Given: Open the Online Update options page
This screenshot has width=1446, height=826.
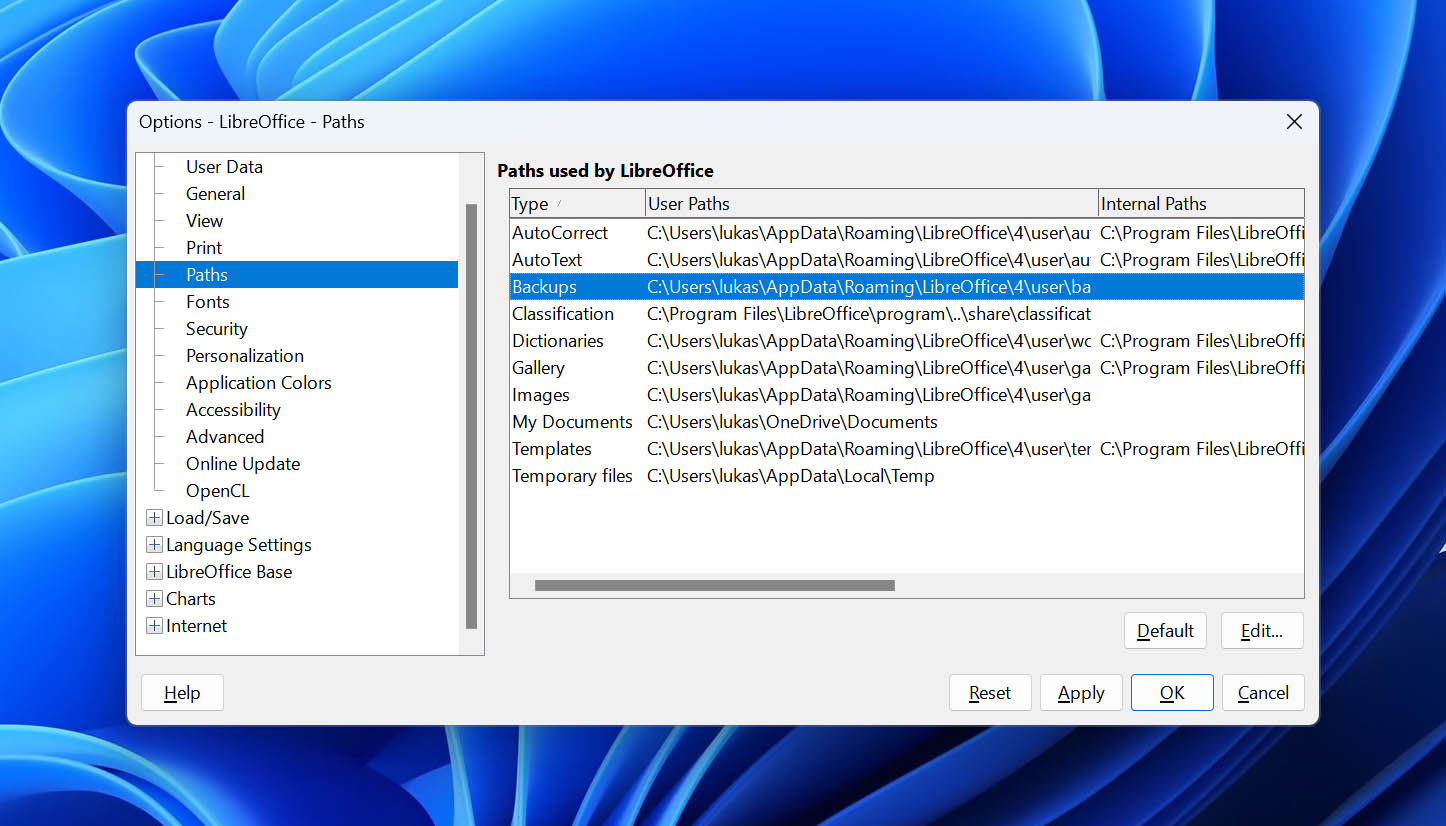Looking at the screenshot, I should pyautogui.click(x=243, y=464).
